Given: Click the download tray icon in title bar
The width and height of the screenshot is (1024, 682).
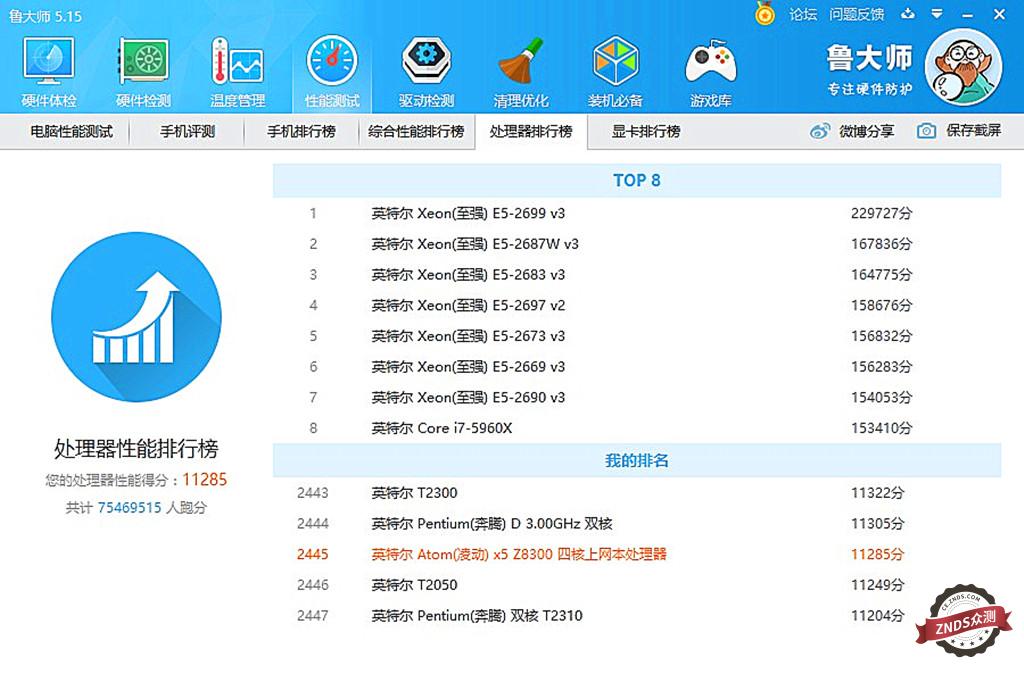Looking at the screenshot, I should (908, 14).
